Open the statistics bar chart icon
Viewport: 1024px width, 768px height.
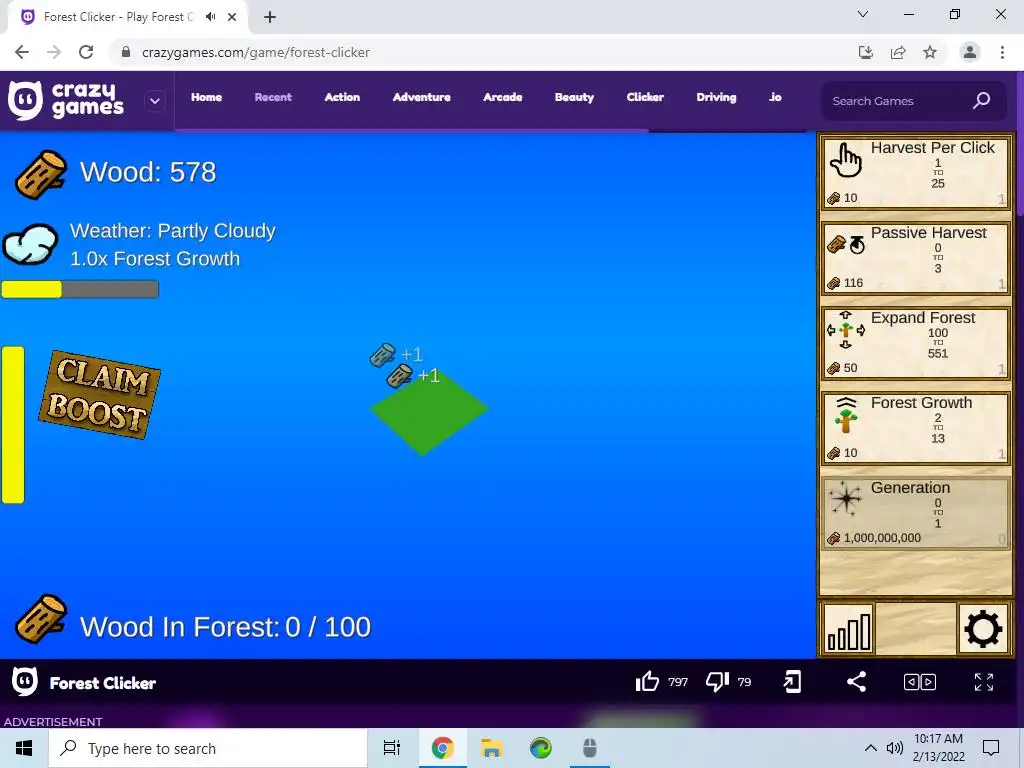click(x=848, y=629)
